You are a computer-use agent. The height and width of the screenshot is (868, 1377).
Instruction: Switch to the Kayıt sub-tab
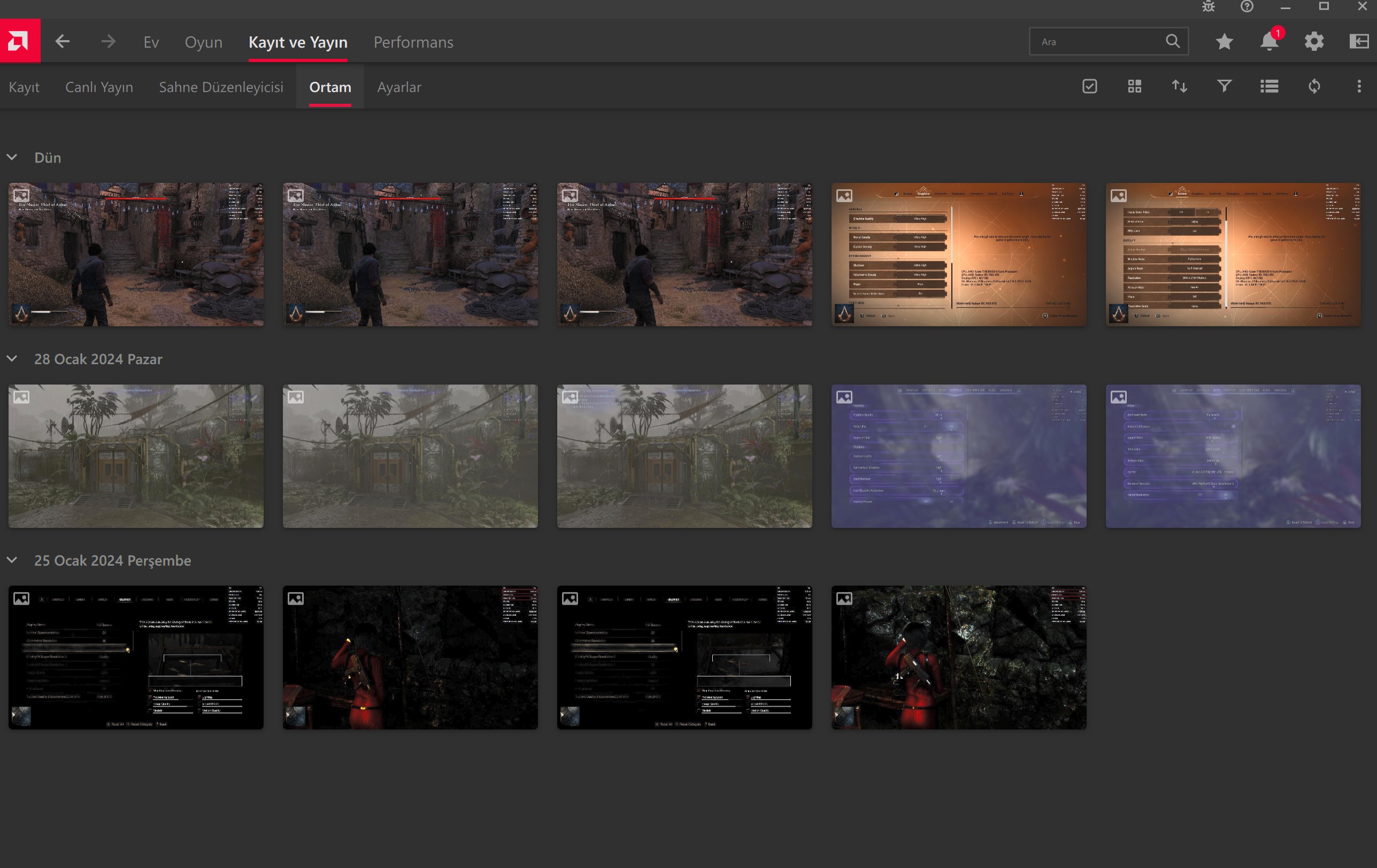coord(24,87)
